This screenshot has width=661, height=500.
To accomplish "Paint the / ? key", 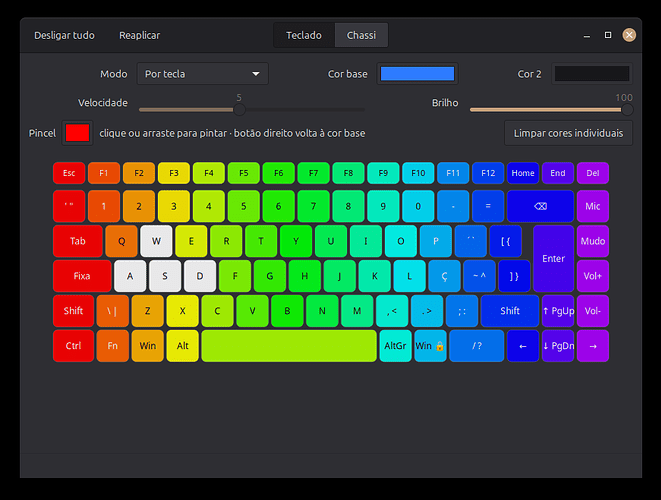I will [477, 346].
